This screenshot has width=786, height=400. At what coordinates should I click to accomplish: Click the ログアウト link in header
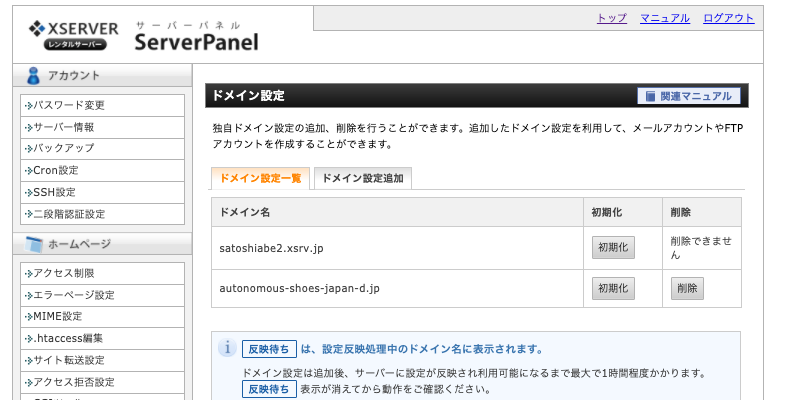(728, 18)
